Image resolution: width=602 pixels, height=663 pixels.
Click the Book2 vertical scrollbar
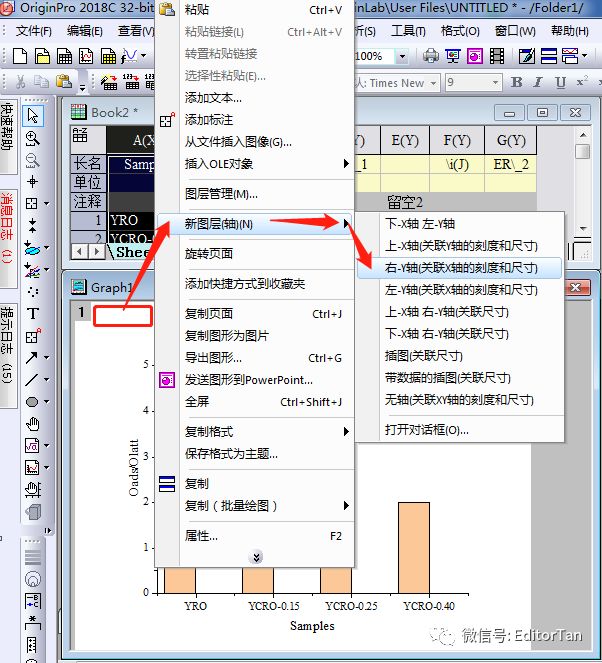point(583,181)
